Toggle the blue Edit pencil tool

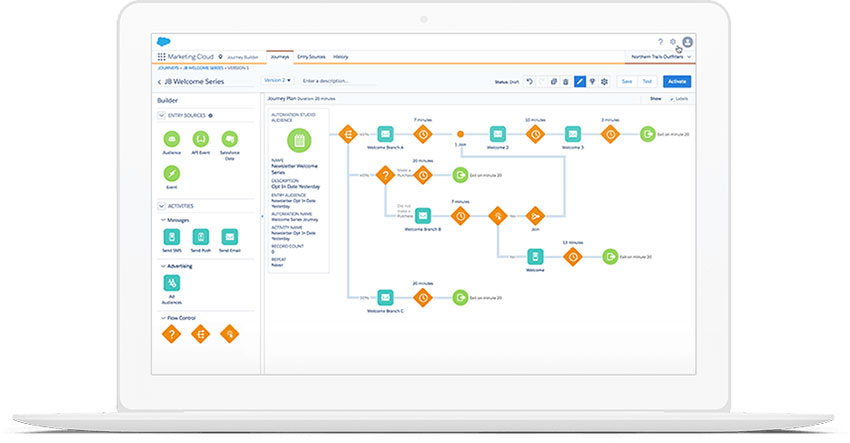pos(579,81)
